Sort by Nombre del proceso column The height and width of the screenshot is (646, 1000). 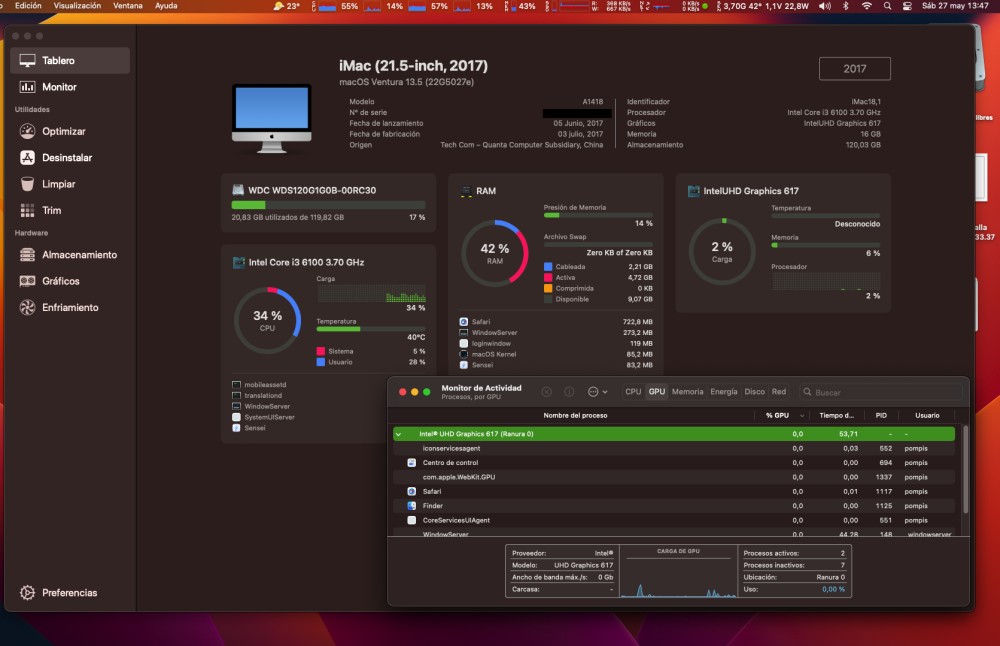575,415
